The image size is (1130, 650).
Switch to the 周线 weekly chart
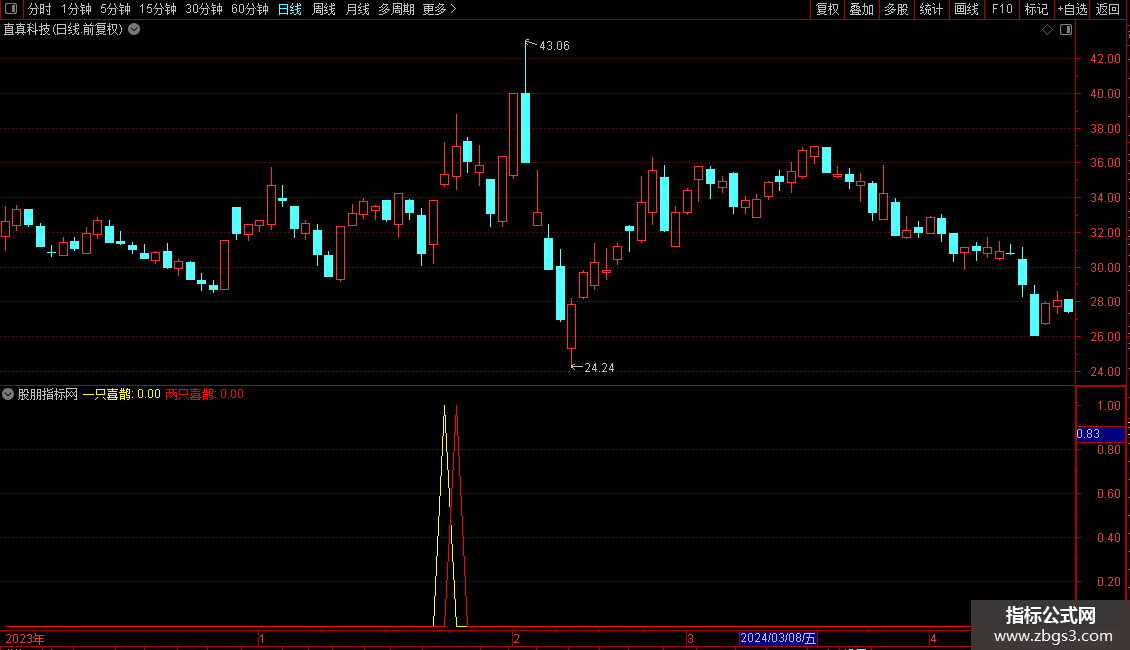pos(324,9)
